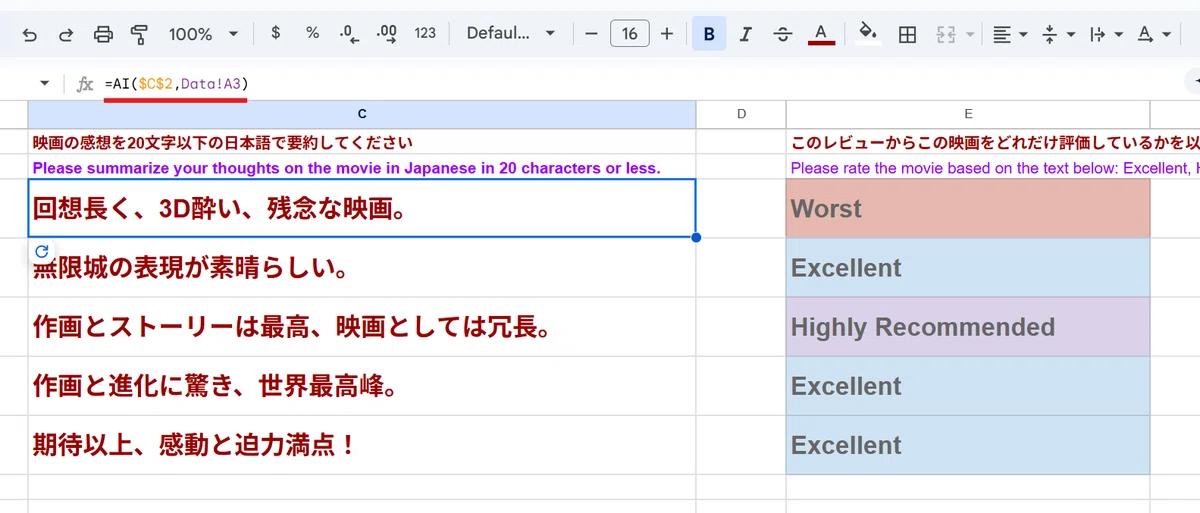Click the Merge cells icon
Screen dimensions: 1200x513
point(946,35)
